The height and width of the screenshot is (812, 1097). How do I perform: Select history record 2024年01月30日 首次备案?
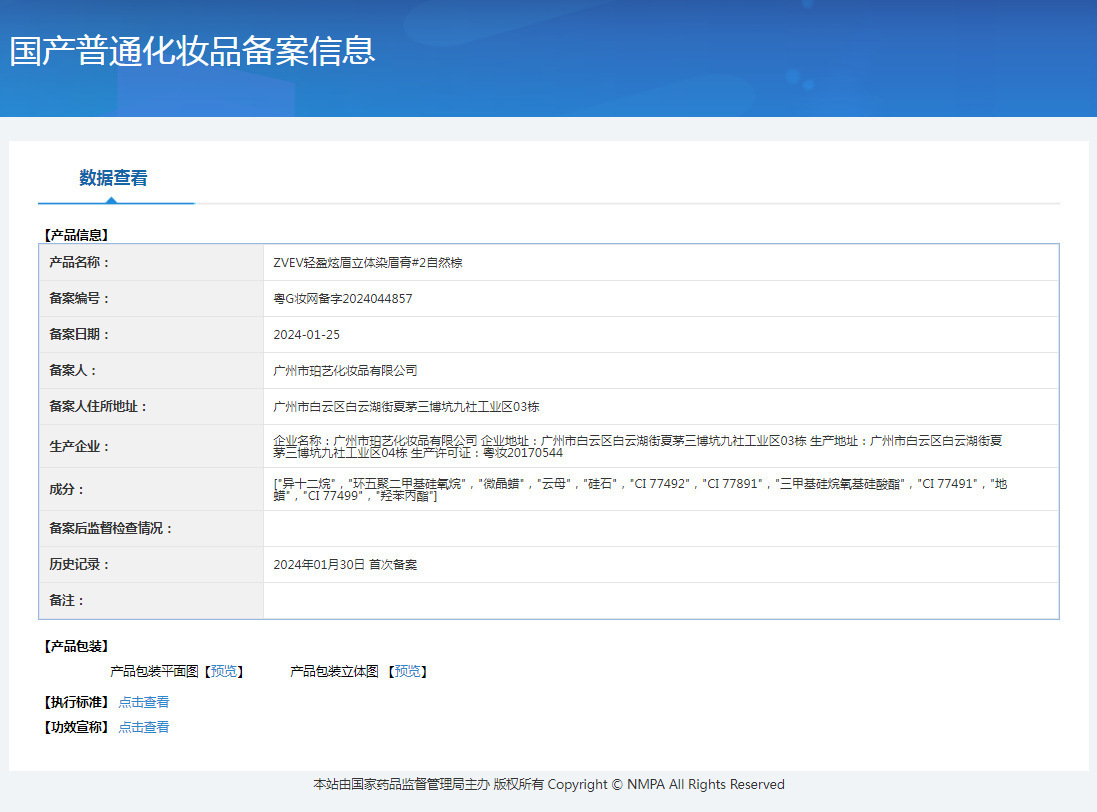(x=345, y=565)
